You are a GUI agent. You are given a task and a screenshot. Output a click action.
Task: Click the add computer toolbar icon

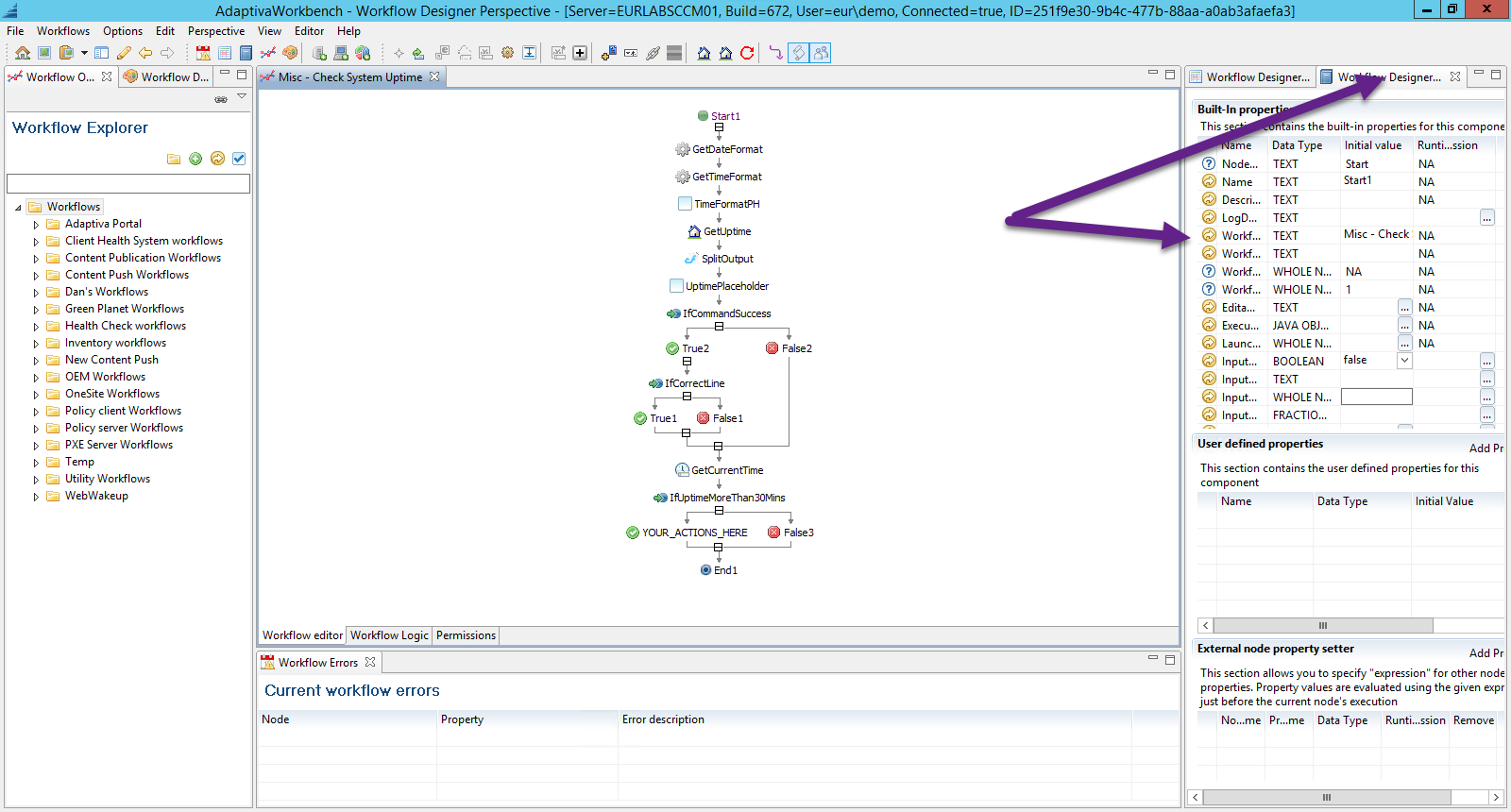tap(341, 53)
